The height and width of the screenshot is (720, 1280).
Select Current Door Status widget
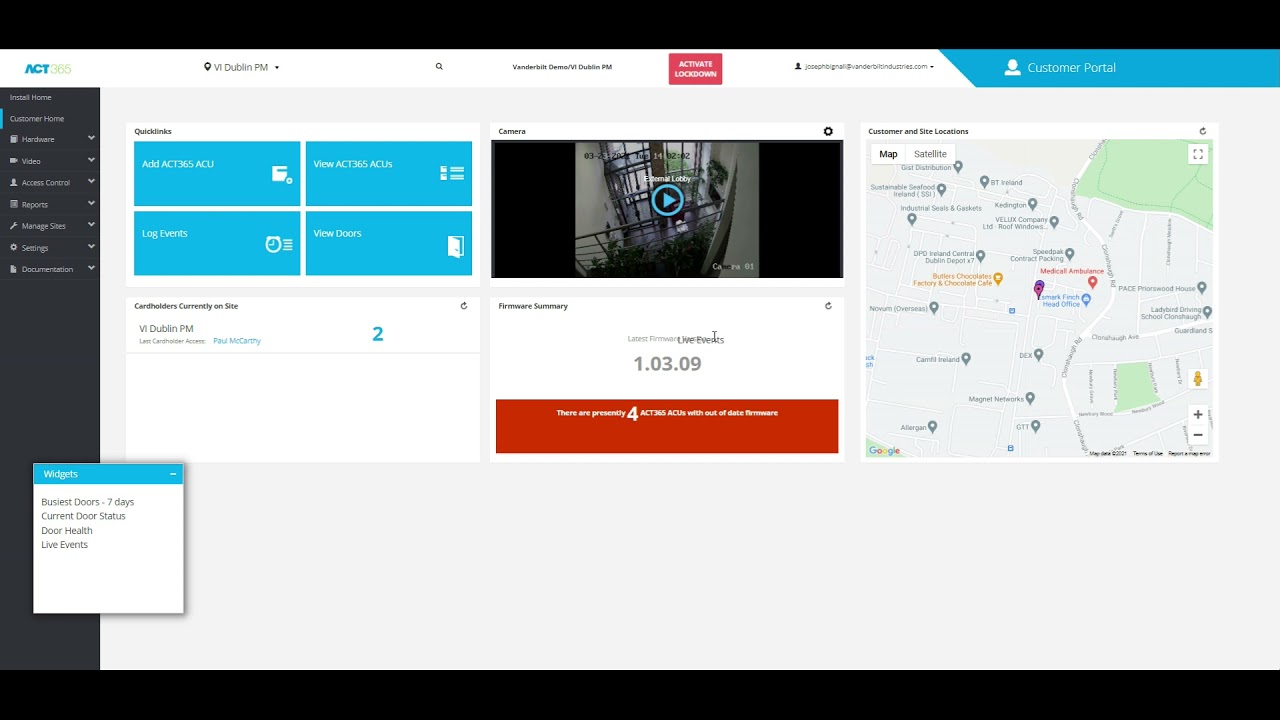(83, 516)
